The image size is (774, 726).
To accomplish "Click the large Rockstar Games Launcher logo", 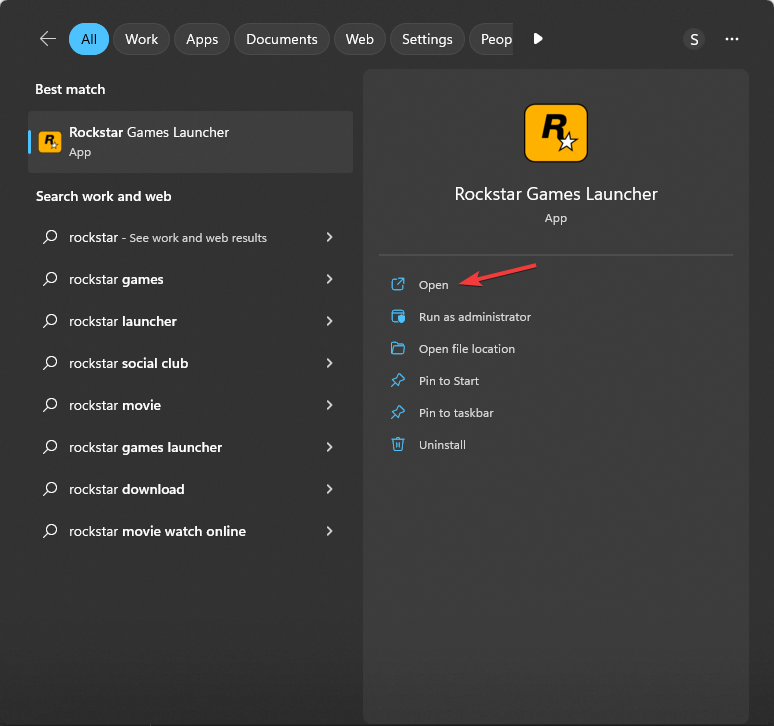I will click(555, 133).
